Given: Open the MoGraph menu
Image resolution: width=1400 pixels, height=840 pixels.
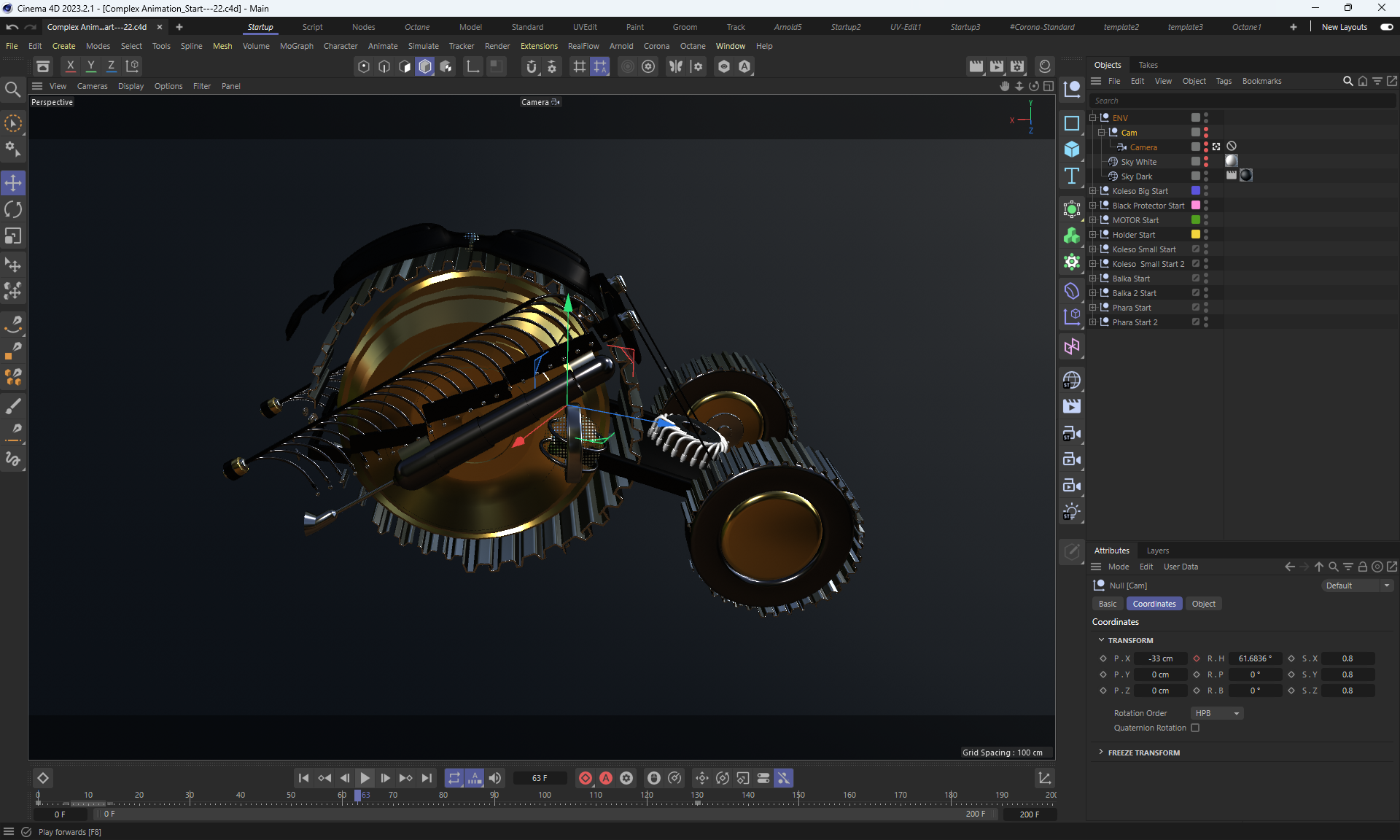Looking at the screenshot, I should 296,46.
